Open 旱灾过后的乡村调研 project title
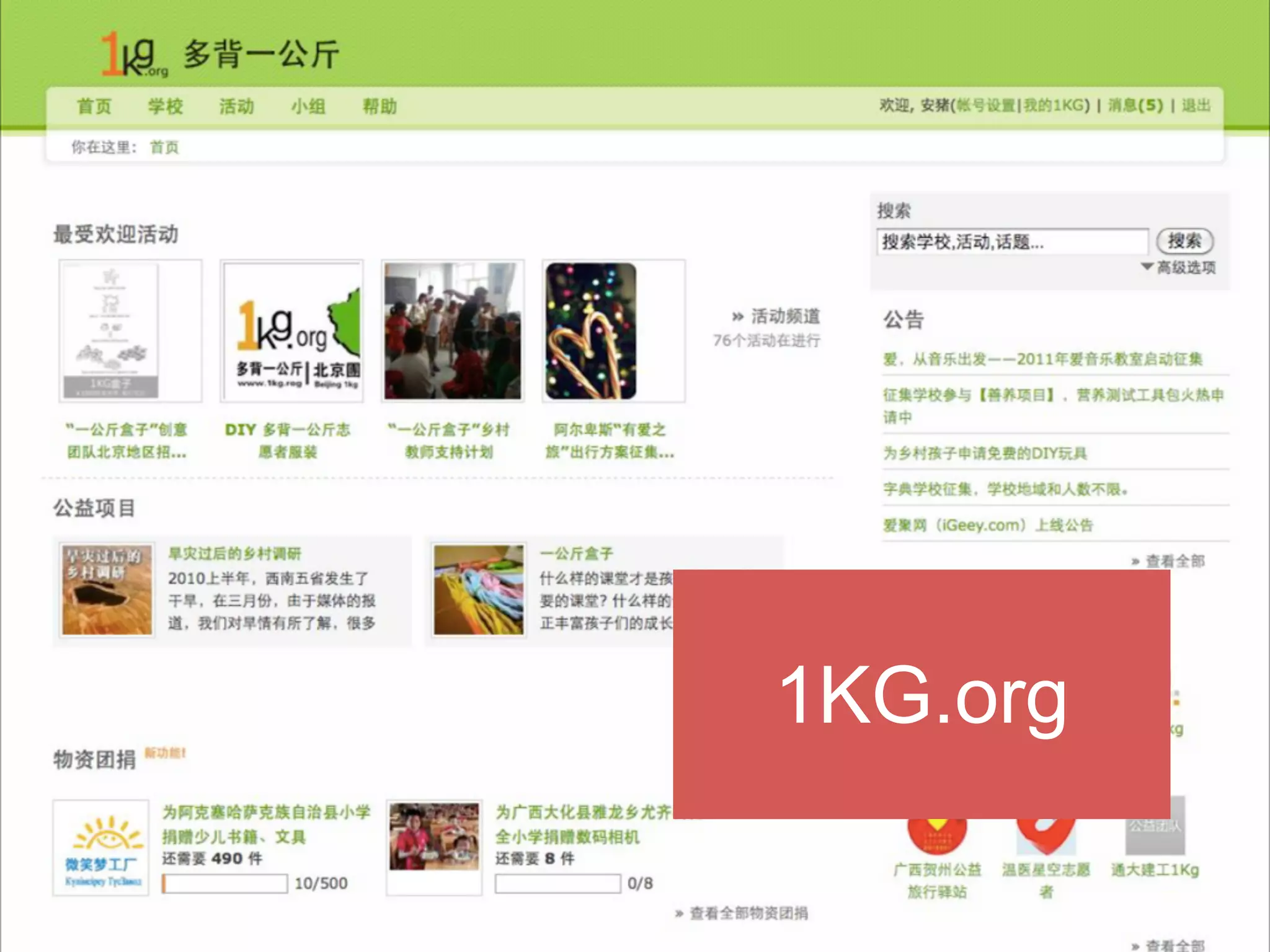1270x952 pixels. tap(234, 553)
